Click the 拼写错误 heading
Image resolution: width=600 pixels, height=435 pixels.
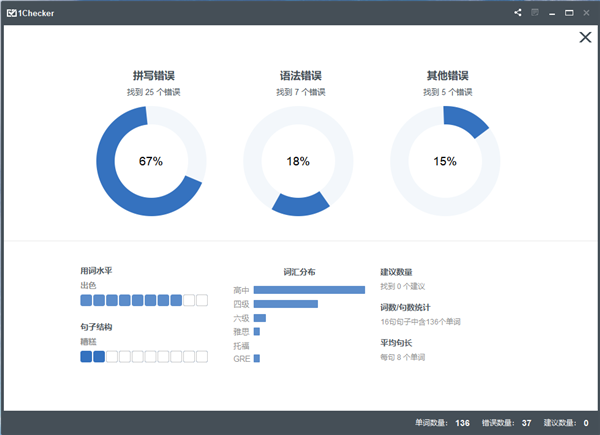(x=151, y=75)
